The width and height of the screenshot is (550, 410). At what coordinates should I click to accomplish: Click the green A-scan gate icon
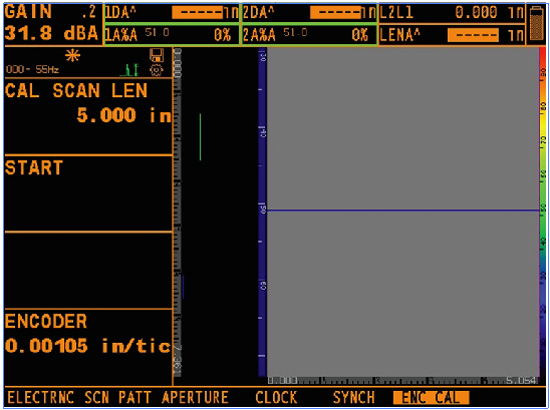129,70
